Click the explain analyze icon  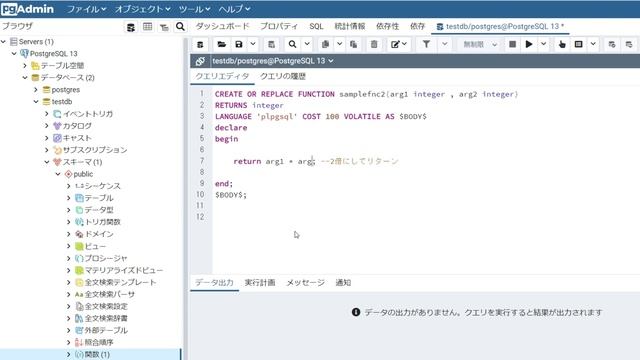click(x=578, y=44)
